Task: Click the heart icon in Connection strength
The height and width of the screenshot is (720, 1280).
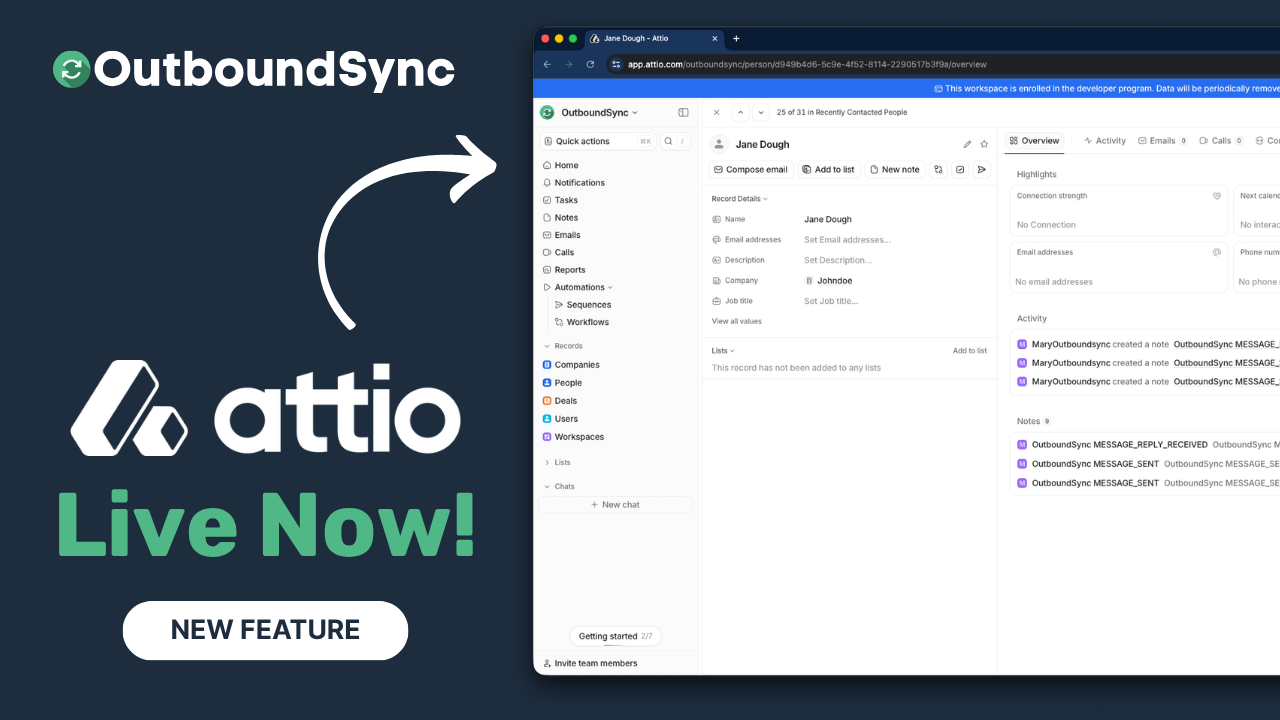Action: coord(1217,196)
